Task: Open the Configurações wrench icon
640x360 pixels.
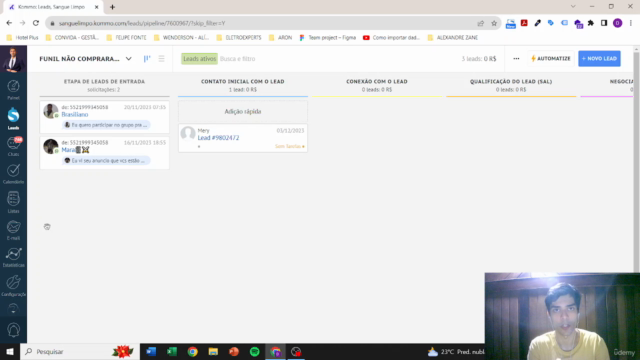Action: (x=13, y=285)
